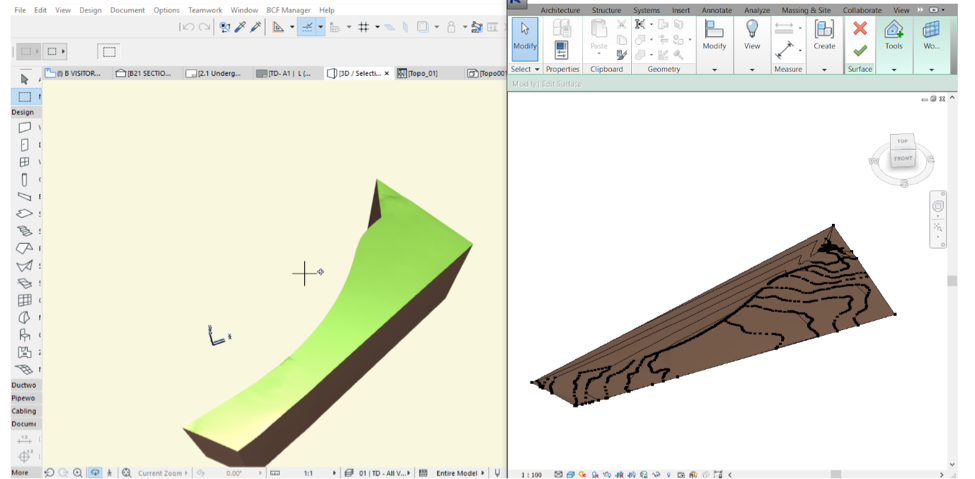The width and height of the screenshot is (975, 479).
Task: Click the FRONT face of the ViewCube
Action: click(903, 158)
